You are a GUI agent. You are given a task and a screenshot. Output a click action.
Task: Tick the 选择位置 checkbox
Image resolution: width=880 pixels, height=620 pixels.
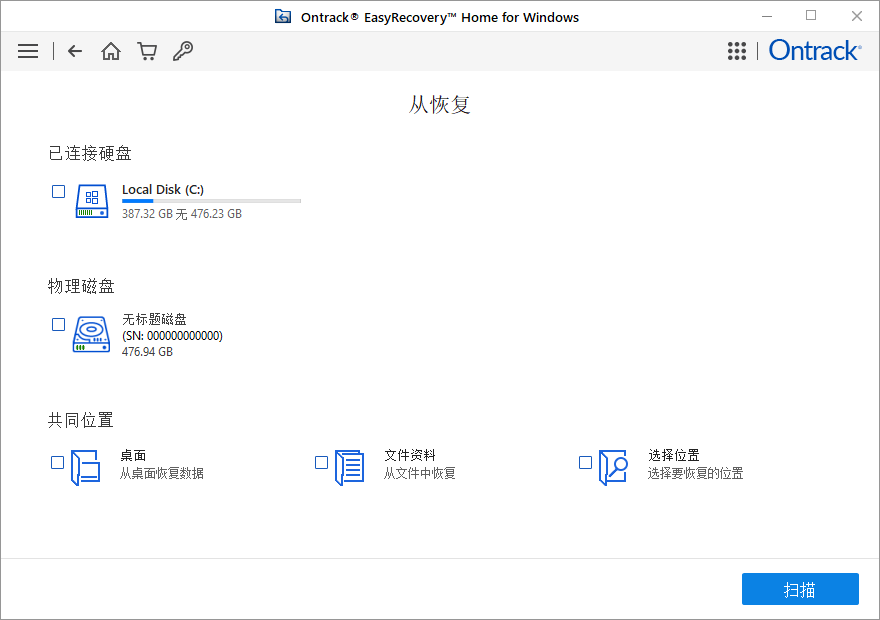585,462
